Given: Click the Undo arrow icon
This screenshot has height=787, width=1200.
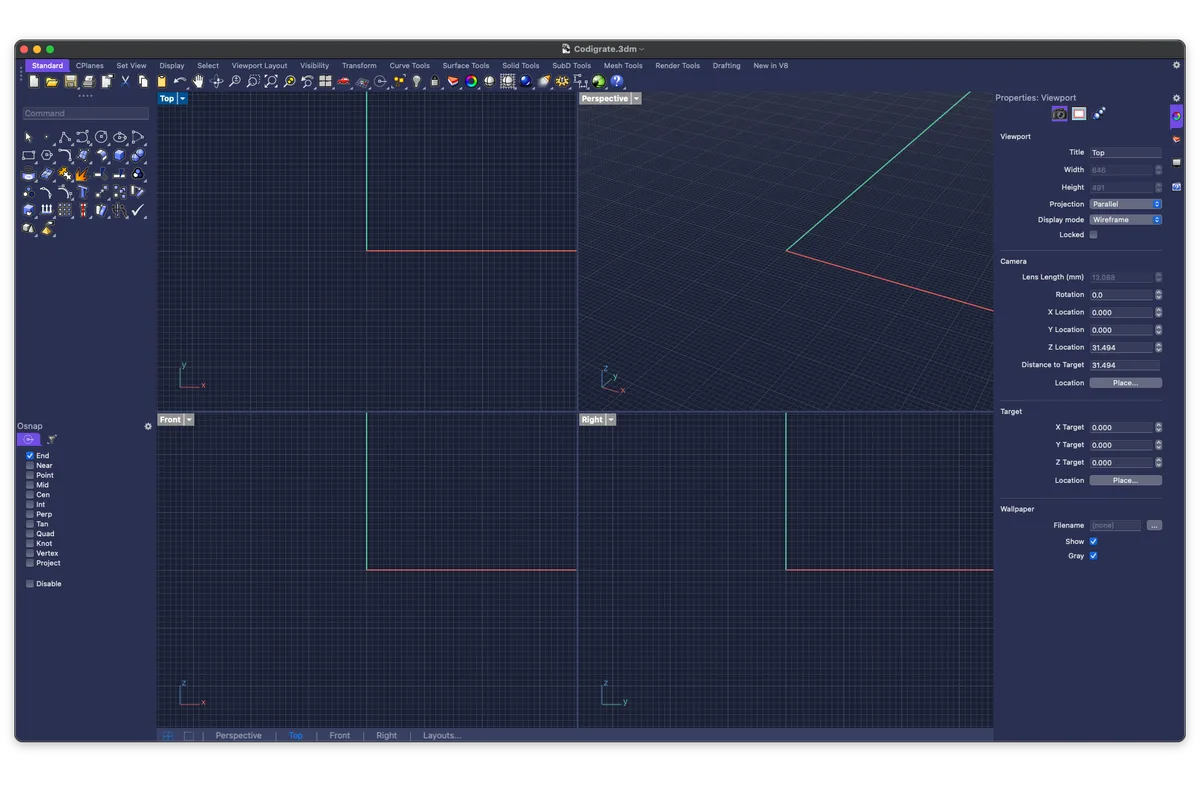Looking at the screenshot, I should pos(180,81).
